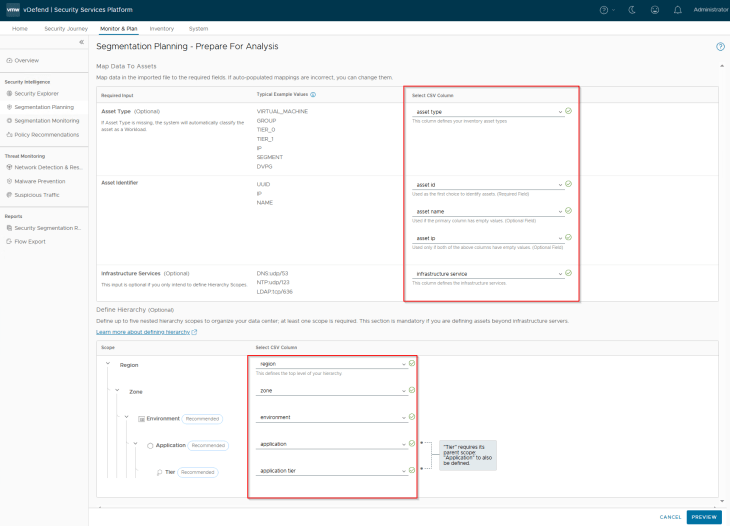Image resolution: width=730 pixels, height=526 pixels.
Task: Open the help menu in header
Action: pyautogui.click(x=607, y=9)
